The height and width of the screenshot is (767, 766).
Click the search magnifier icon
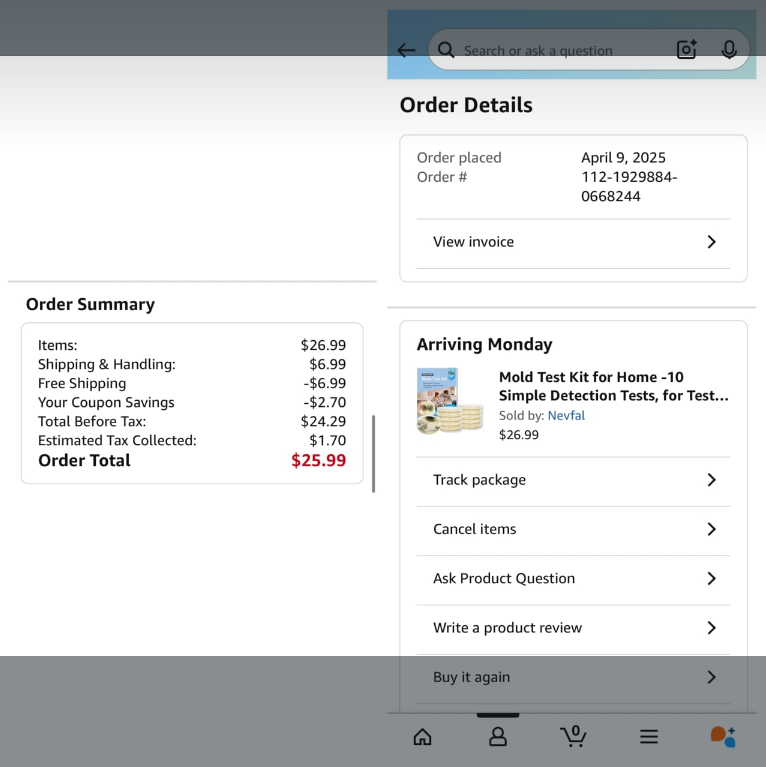point(446,50)
